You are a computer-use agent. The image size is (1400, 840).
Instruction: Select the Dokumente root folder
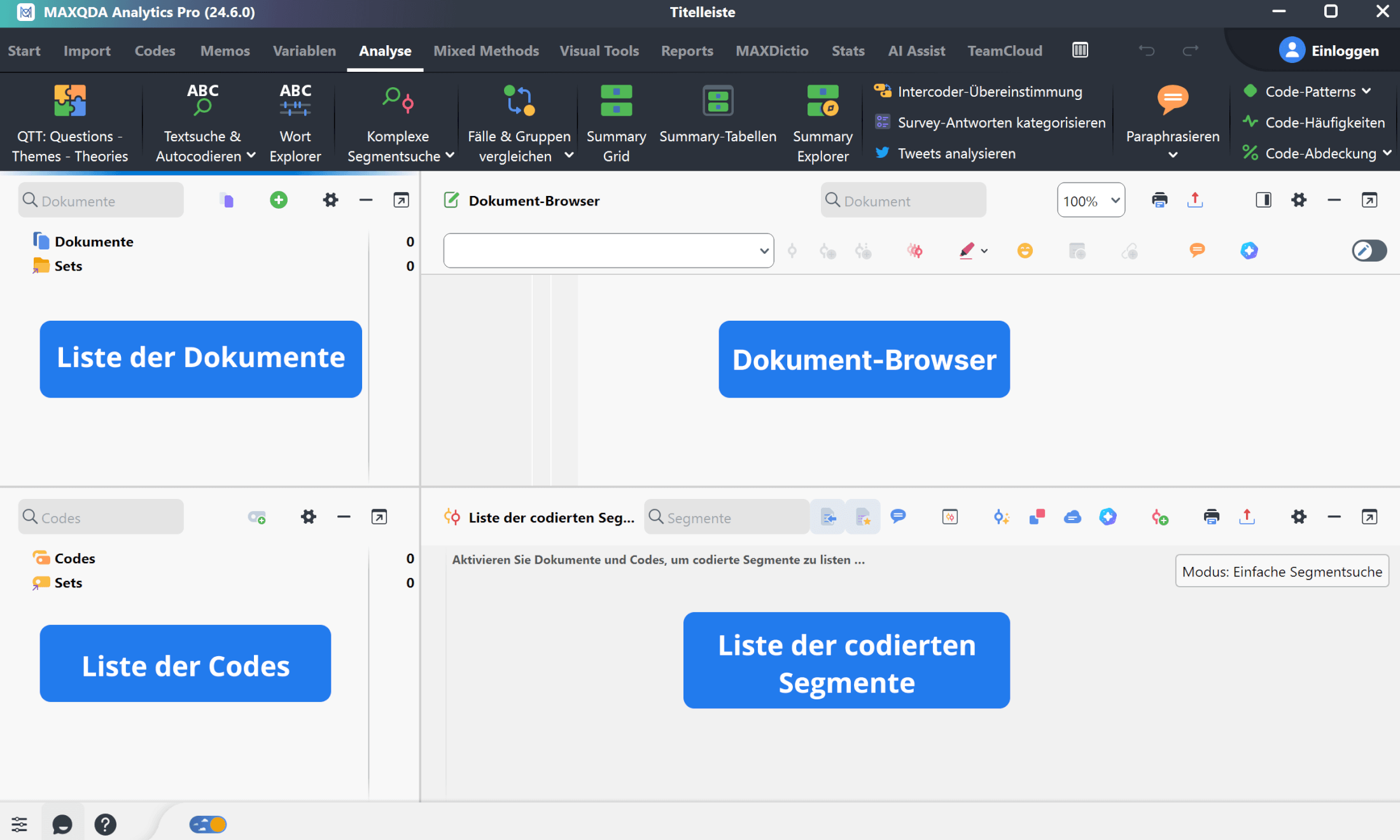point(94,241)
